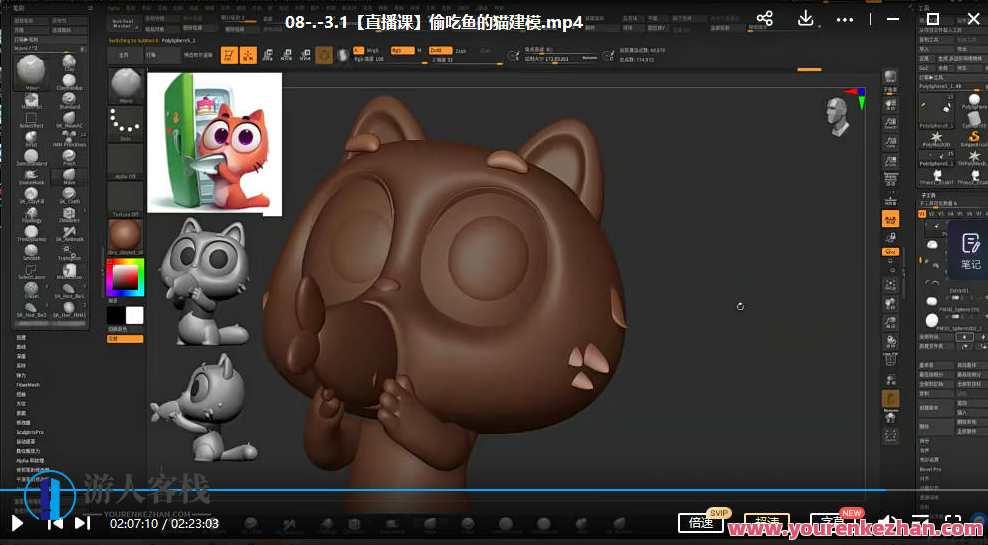The height and width of the screenshot is (545, 988).
Task: Select the SnakeHook brush
Action: coord(31,176)
